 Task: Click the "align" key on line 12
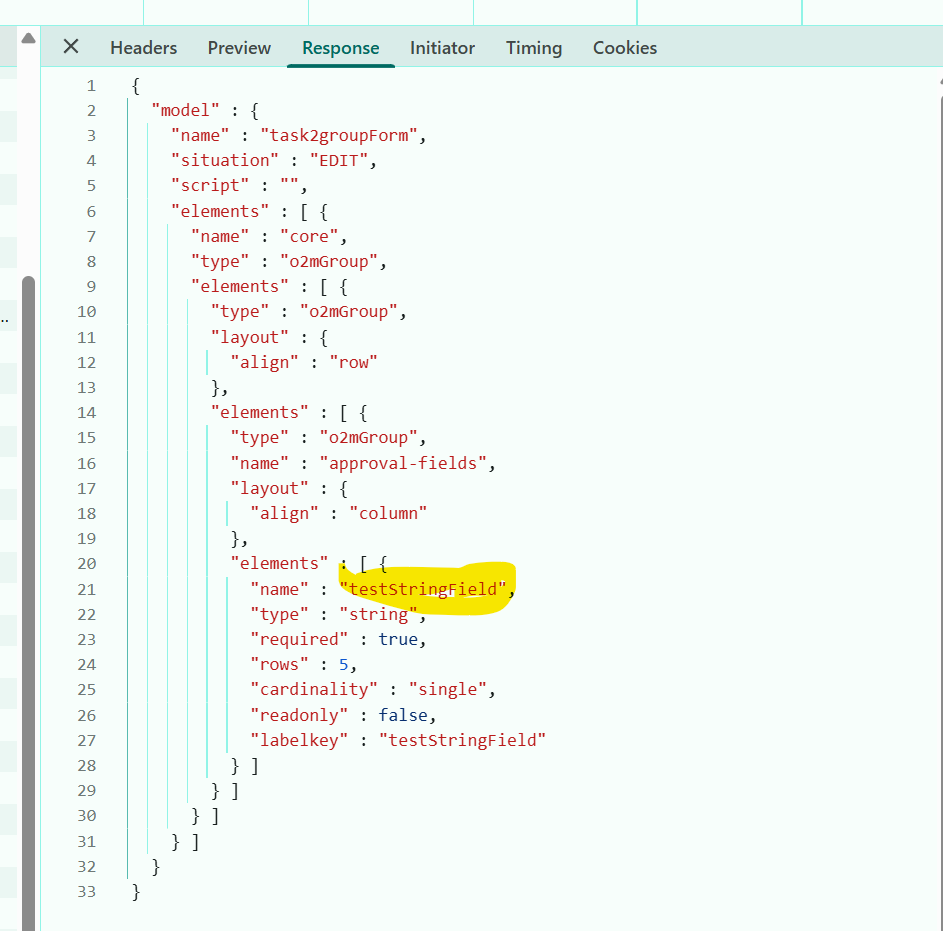(265, 363)
